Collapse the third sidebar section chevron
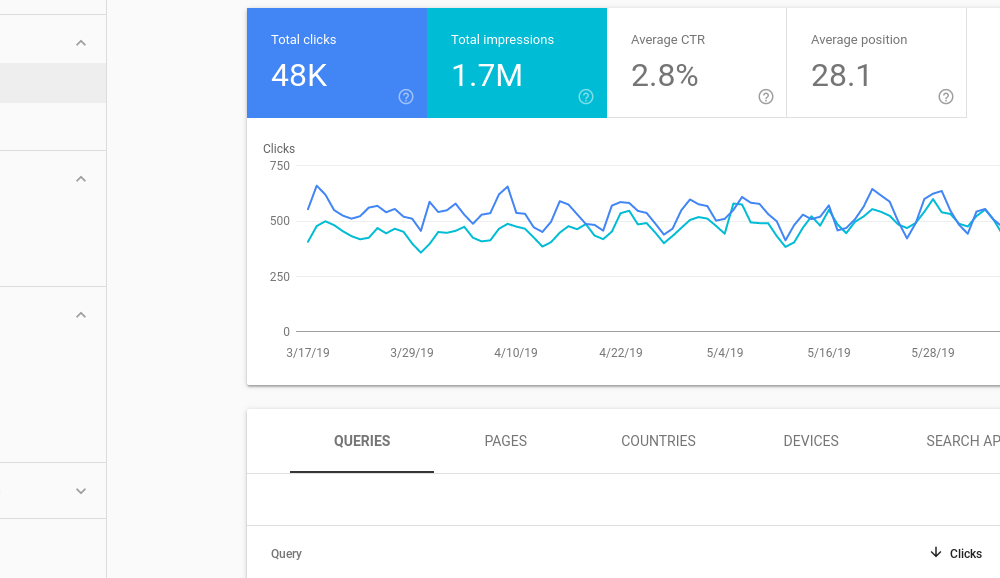This screenshot has height=578, width=1000. (81, 315)
